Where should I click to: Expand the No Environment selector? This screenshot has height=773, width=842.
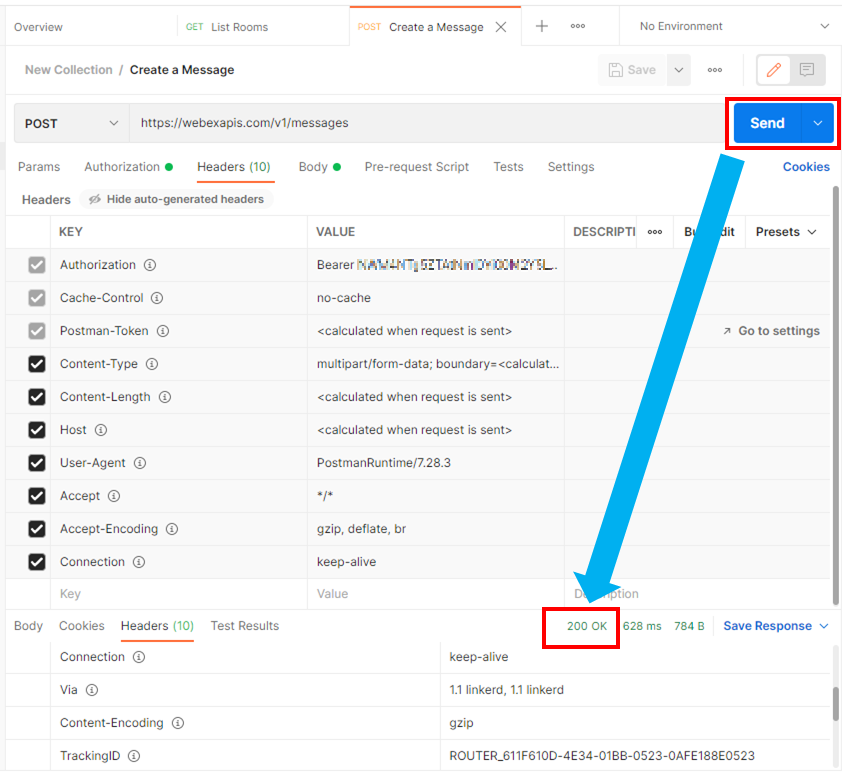coord(734,27)
